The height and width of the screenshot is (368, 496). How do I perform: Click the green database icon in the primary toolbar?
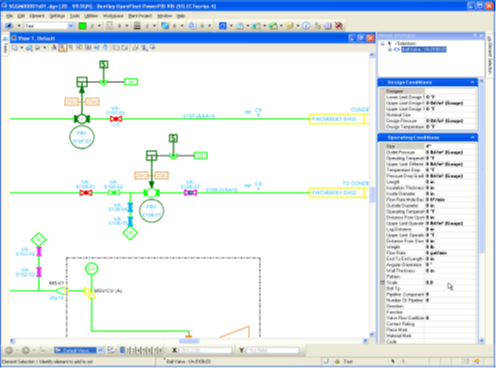coord(273,26)
